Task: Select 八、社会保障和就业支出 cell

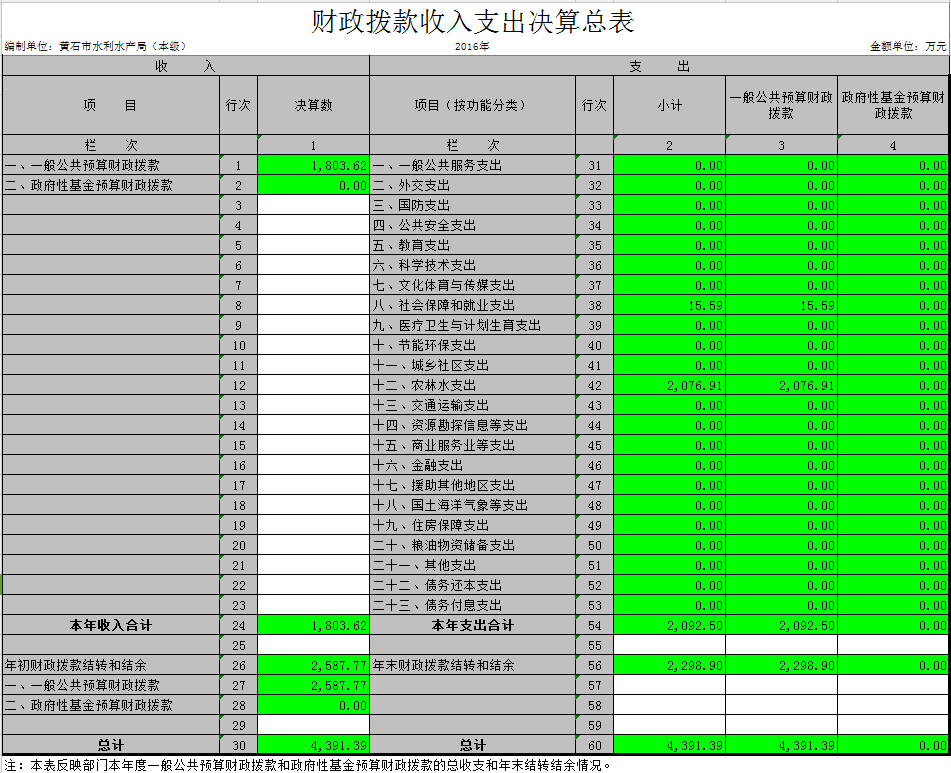Action: point(472,306)
